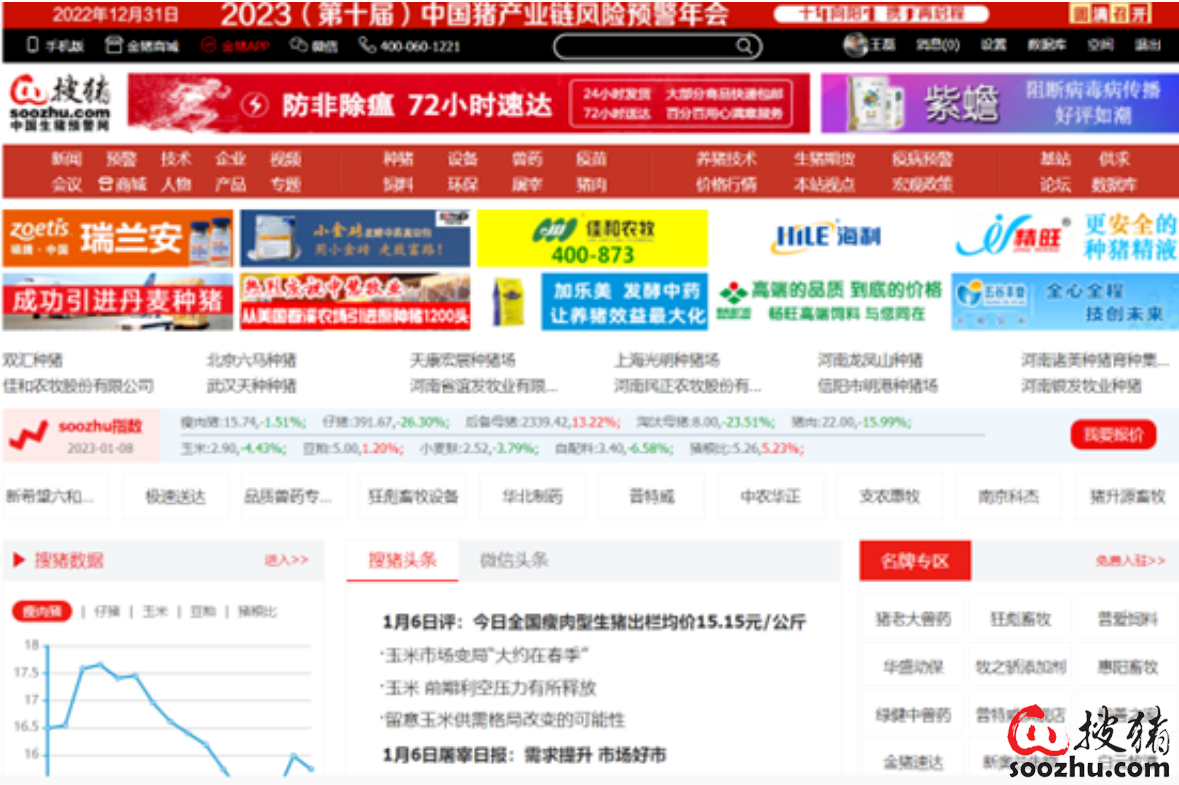1179x785 pixels.
Task: Open the 武汉天种种猪 link
Action: (x=252, y=386)
